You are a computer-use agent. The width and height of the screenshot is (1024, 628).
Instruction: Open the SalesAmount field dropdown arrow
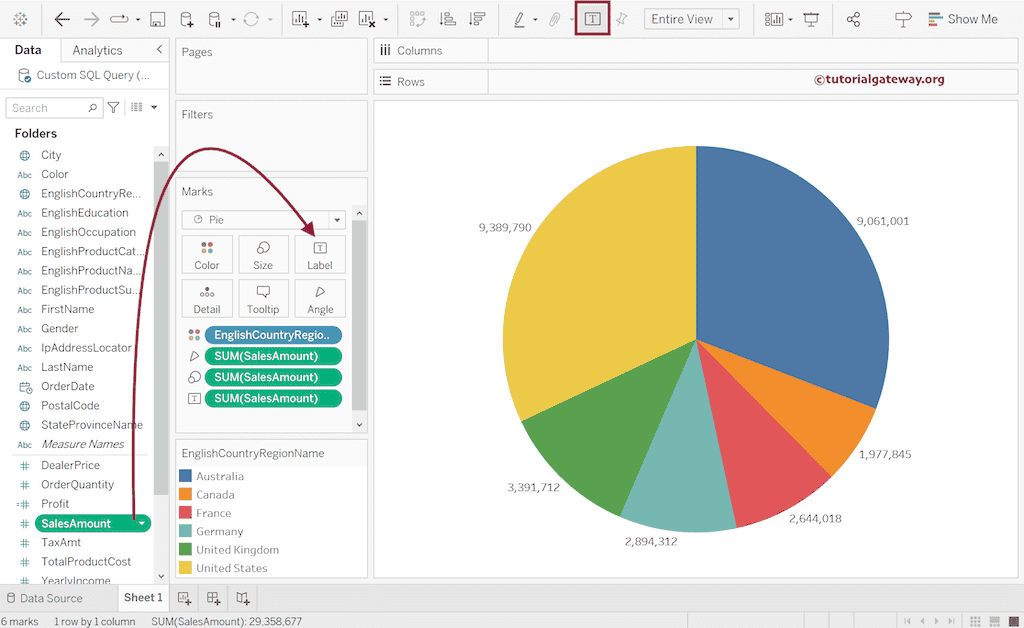[142, 524]
